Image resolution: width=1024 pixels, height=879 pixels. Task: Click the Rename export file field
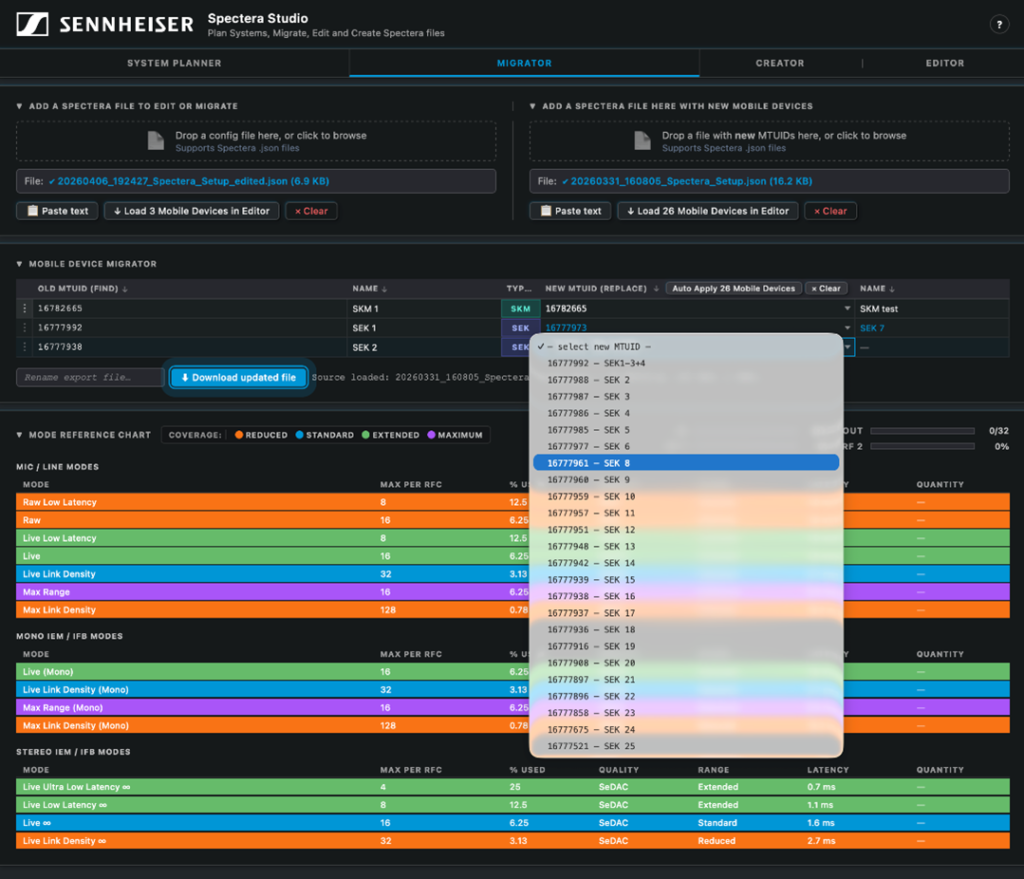pyautogui.click(x=90, y=378)
